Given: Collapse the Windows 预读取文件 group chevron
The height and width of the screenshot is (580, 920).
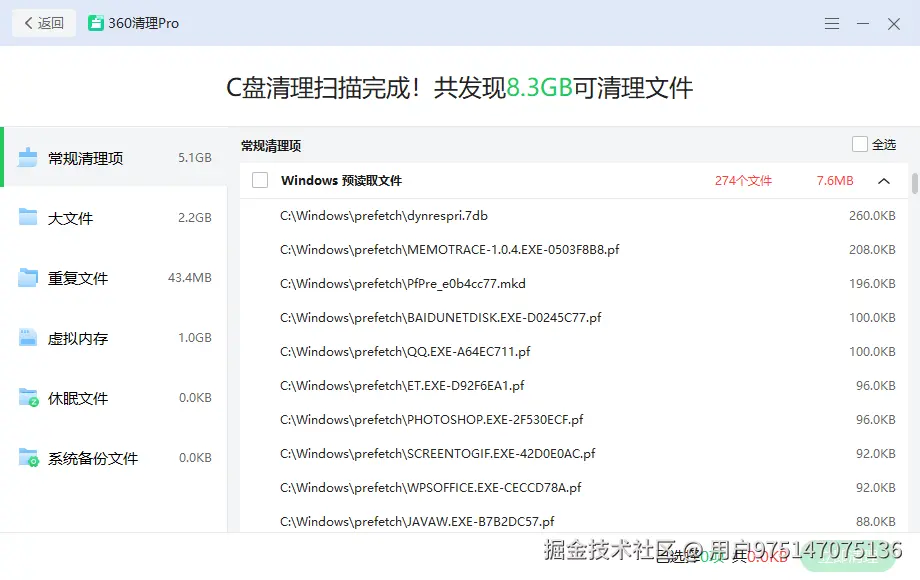Looking at the screenshot, I should (x=884, y=181).
